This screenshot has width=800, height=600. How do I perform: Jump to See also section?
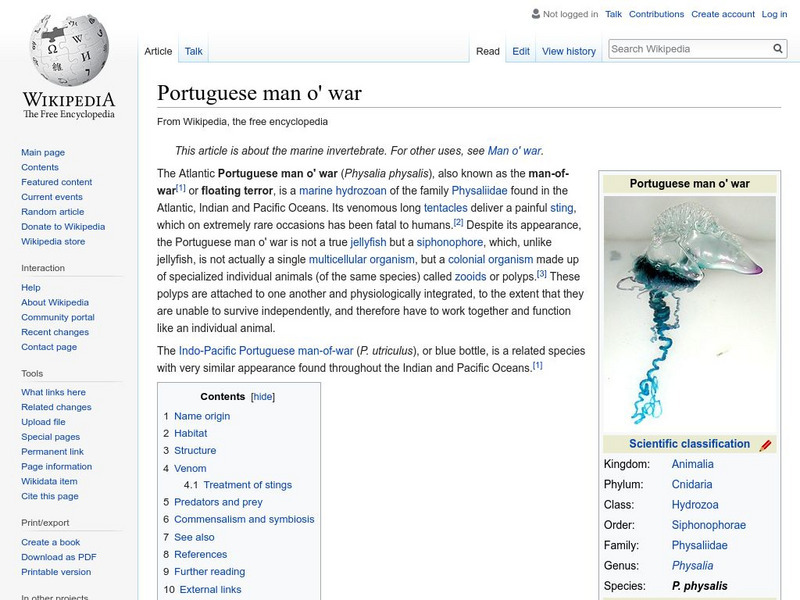(x=194, y=537)
